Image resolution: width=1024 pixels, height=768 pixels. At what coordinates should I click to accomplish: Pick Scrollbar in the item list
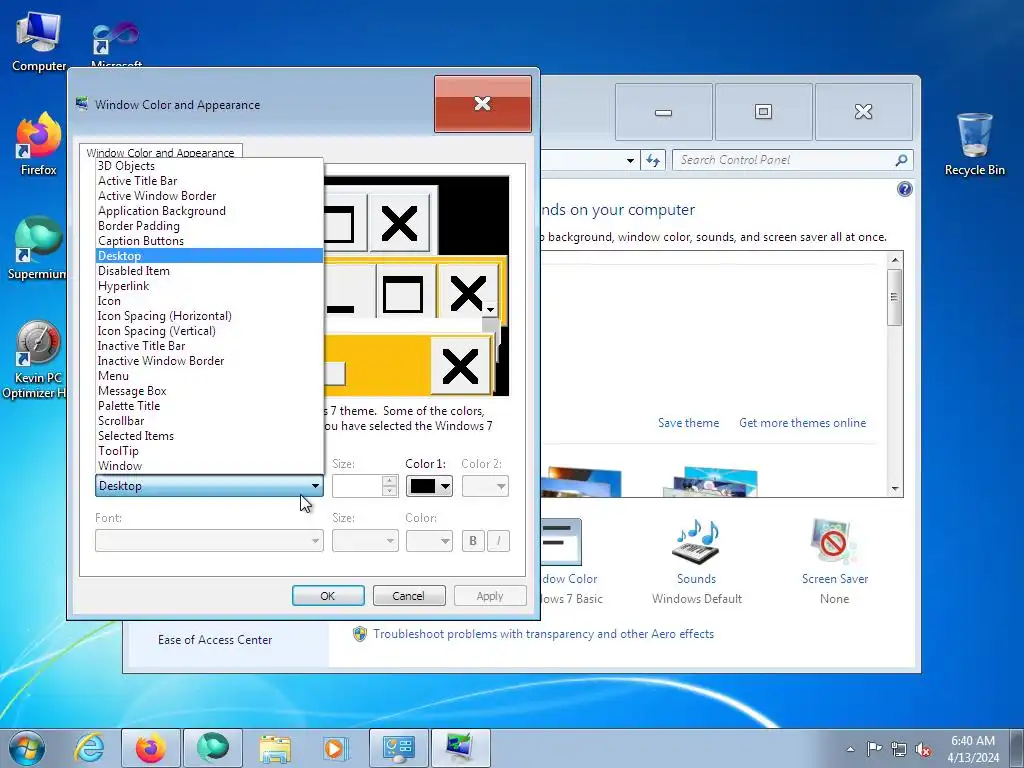click(x=209, y=421)
